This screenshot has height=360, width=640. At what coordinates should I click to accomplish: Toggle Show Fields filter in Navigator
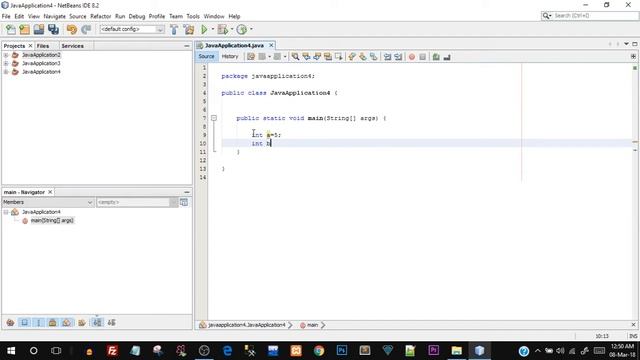[24, 322]
